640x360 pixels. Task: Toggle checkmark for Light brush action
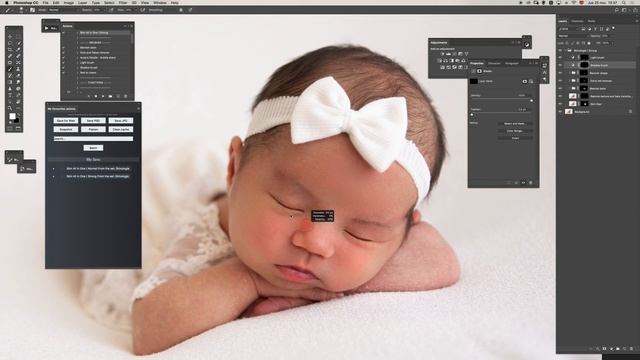click(x=63, y=62)
